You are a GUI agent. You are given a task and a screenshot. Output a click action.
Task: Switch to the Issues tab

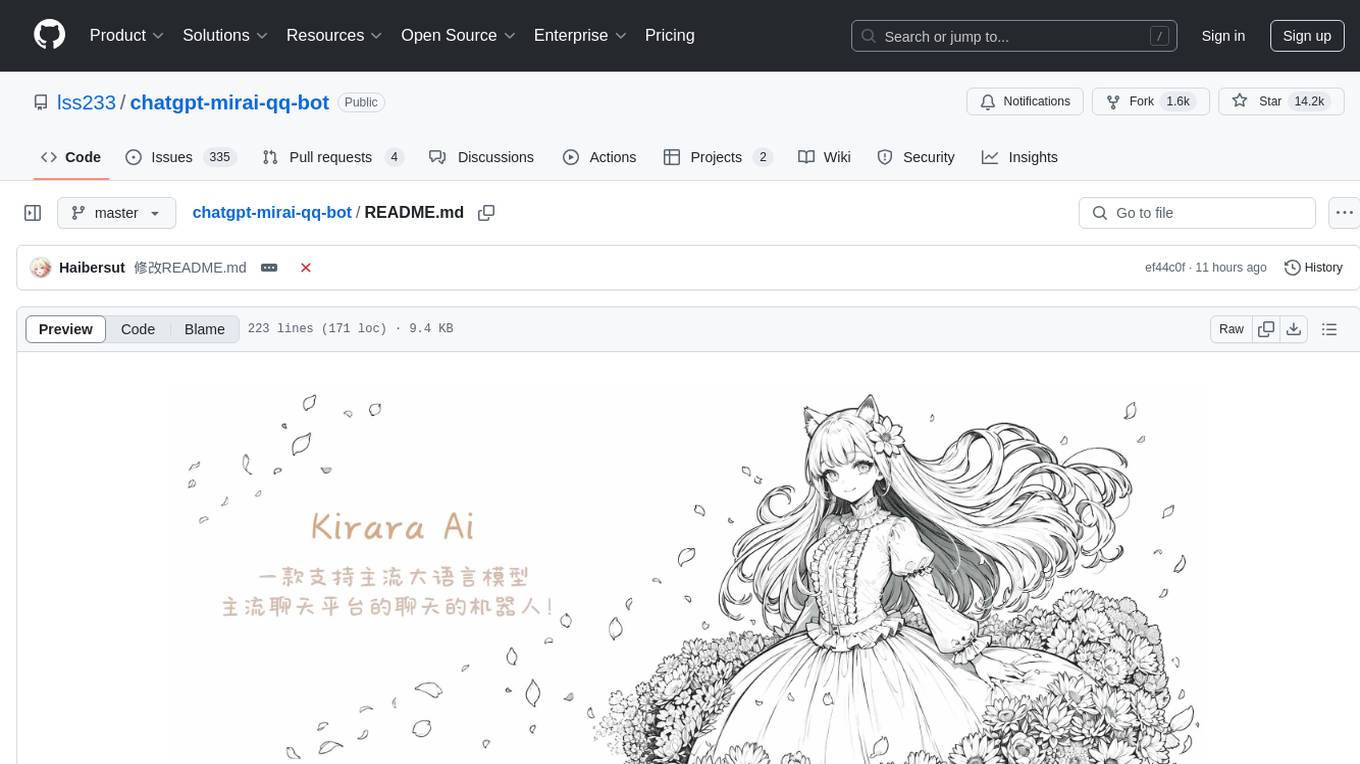click(x=180, y=157)
